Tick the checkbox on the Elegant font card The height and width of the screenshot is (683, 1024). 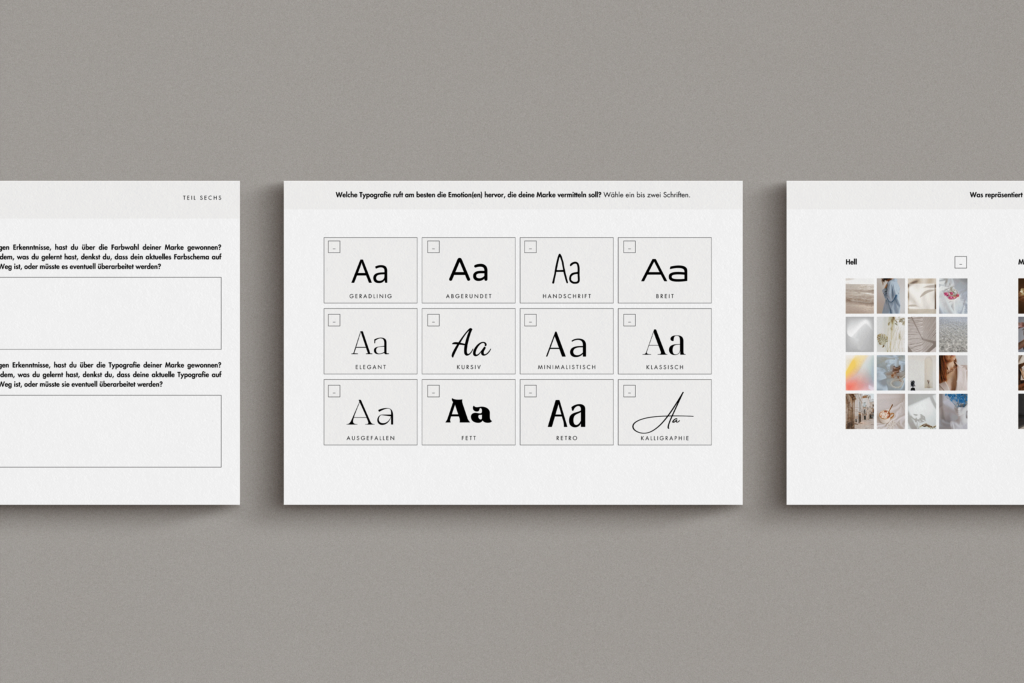pyautogui.click(x=334, y=320)
